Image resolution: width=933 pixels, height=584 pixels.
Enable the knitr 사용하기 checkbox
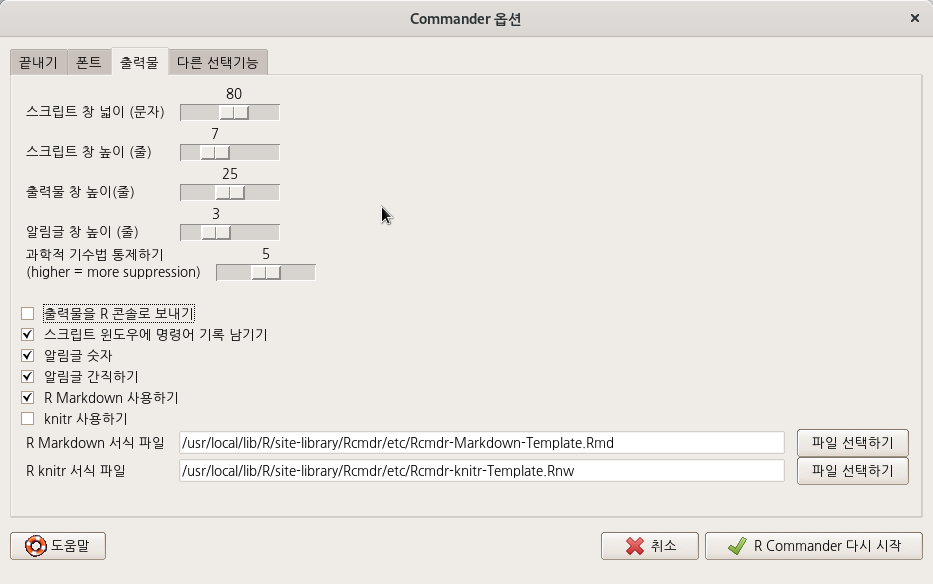(27, 419)
